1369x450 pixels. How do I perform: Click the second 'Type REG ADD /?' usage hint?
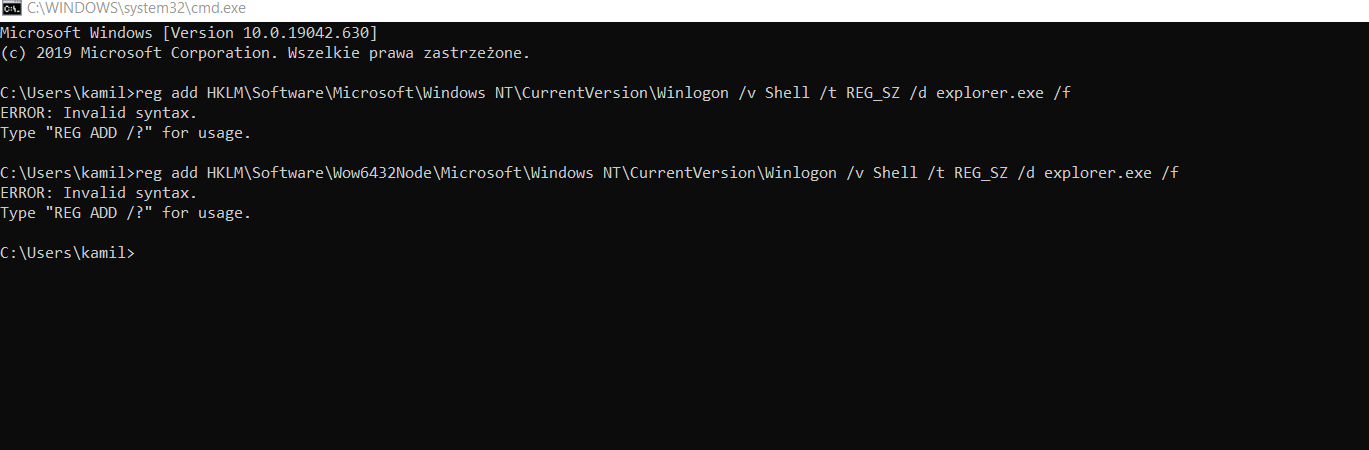click(126, 213)
